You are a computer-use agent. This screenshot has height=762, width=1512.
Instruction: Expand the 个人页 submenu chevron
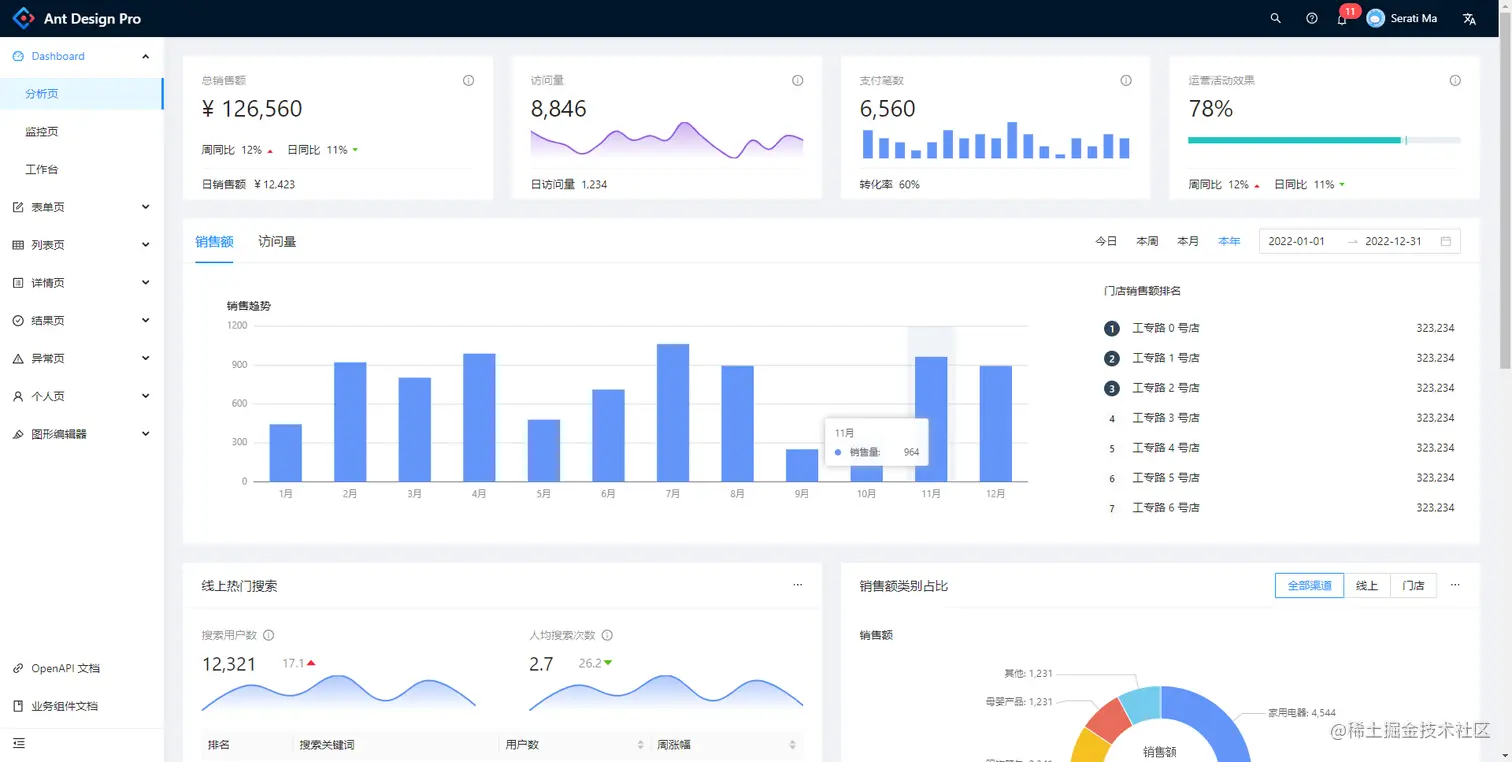146,396
